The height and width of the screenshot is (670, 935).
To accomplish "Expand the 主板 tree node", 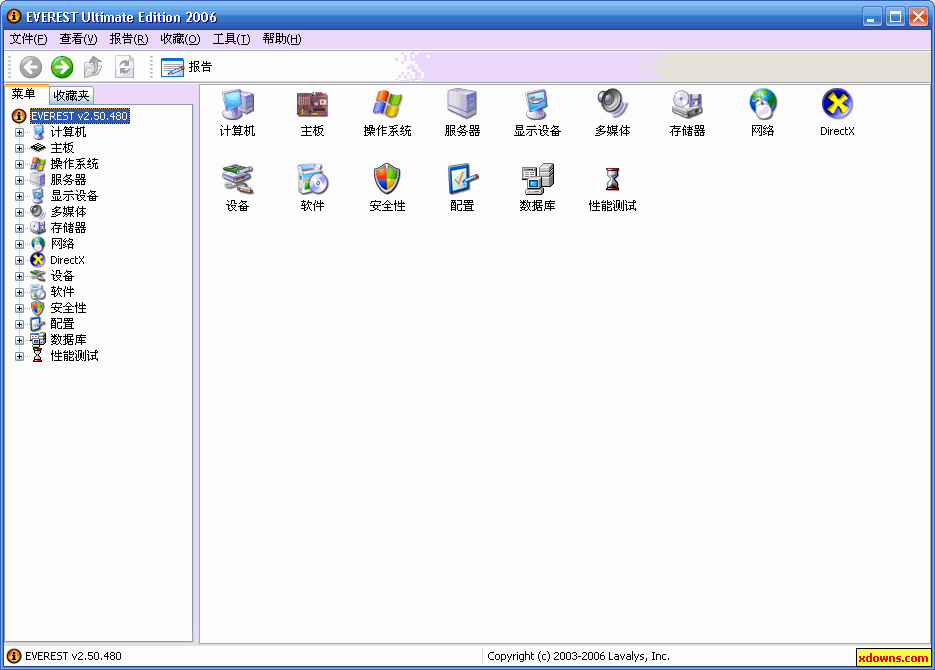I will (x=19, y=148).
